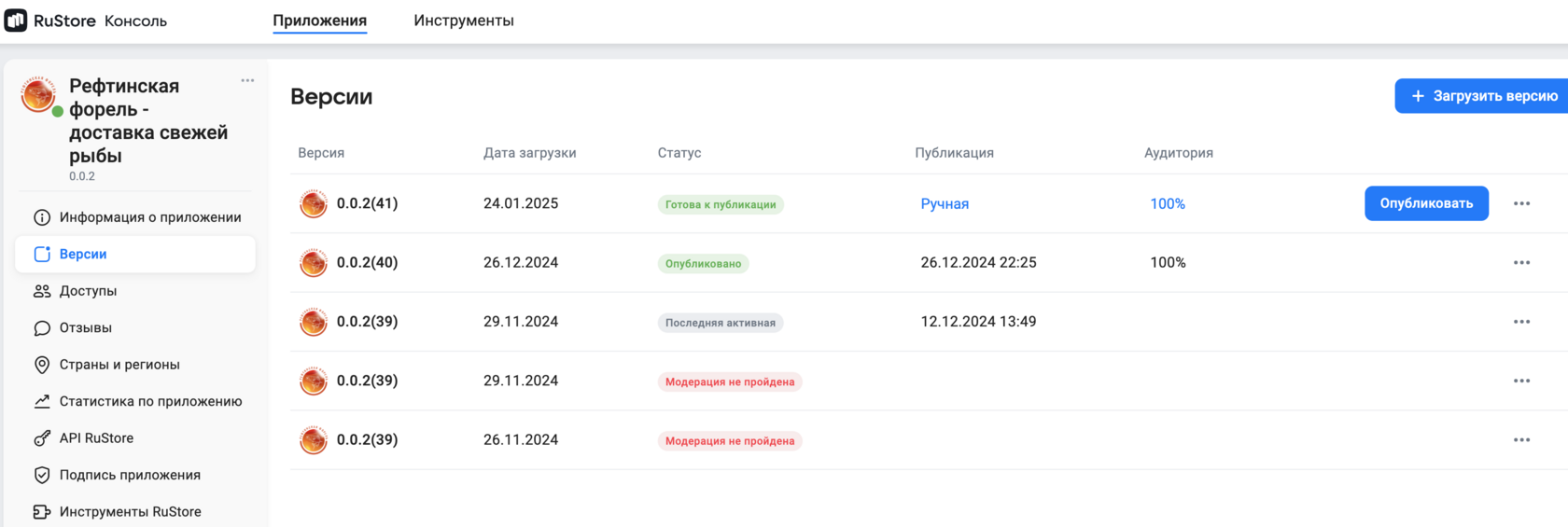Open the more options for version 0.0.2(41)
Image resolution: width=1568 pixels, height=527 pixels.
[1521, 203]
